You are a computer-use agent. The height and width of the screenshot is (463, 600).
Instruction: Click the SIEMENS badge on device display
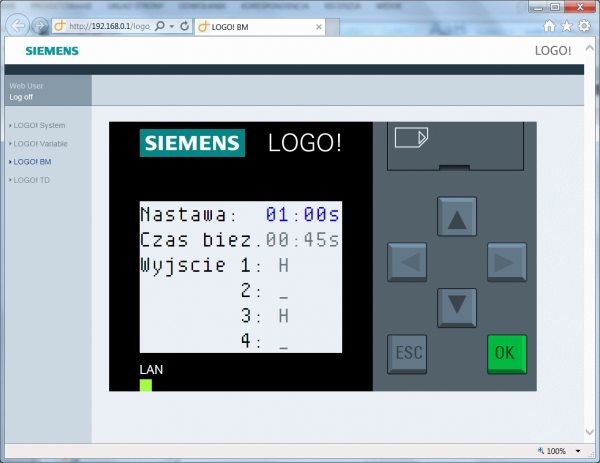tap(192, 143)
